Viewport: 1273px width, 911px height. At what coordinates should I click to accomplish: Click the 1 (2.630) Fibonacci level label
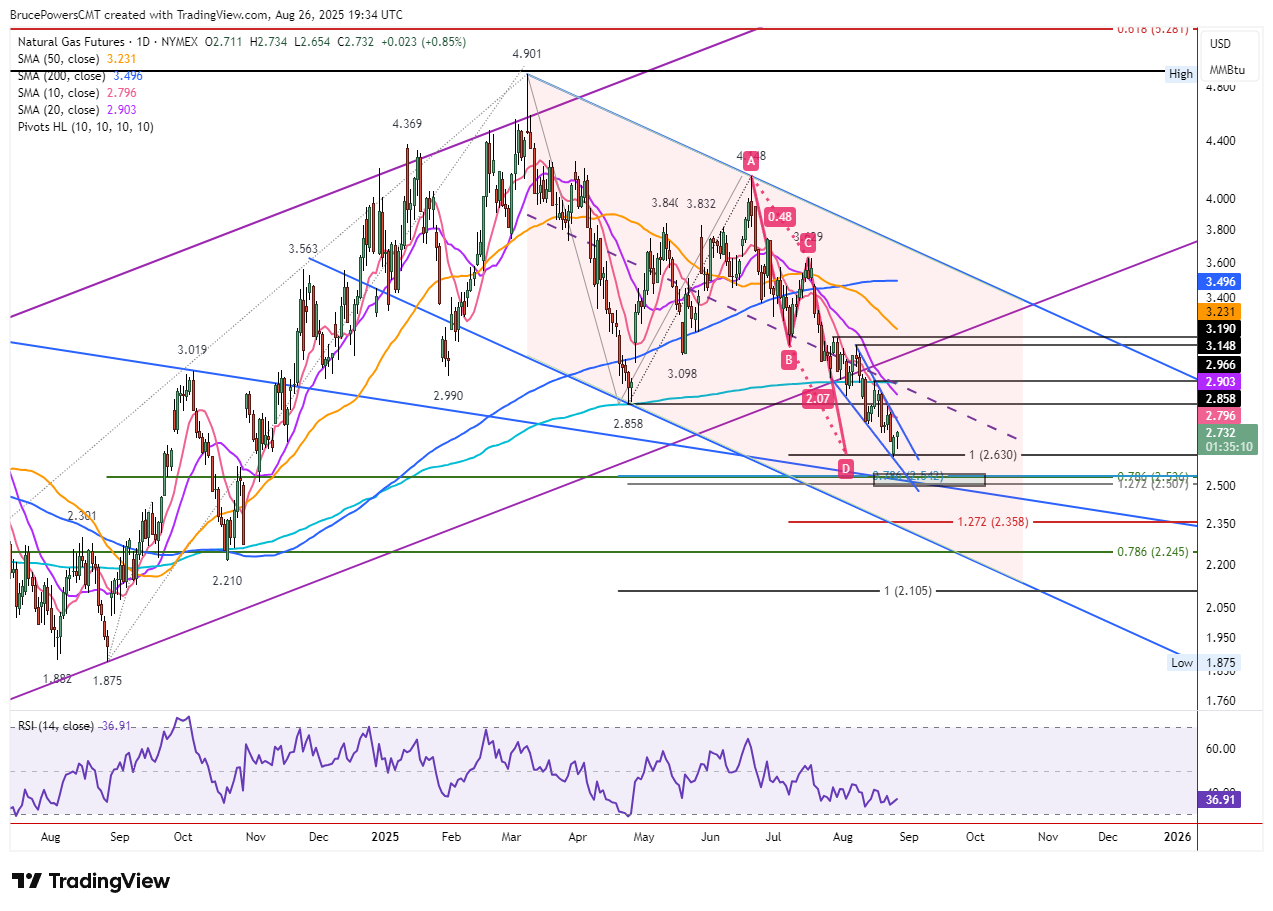coord(993,455)
